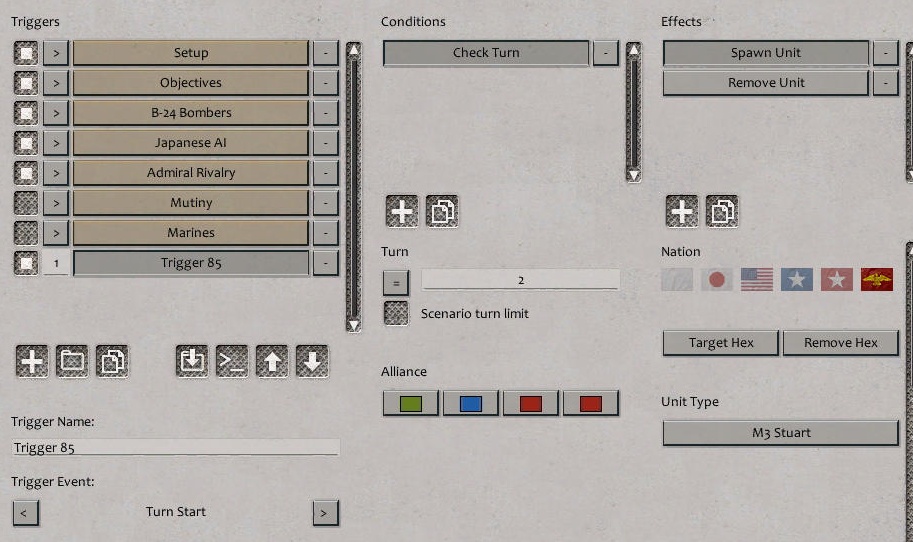Change the Turn comparison operator button
Viewport: 913px width, 542px height.
(x=396, y=284)
